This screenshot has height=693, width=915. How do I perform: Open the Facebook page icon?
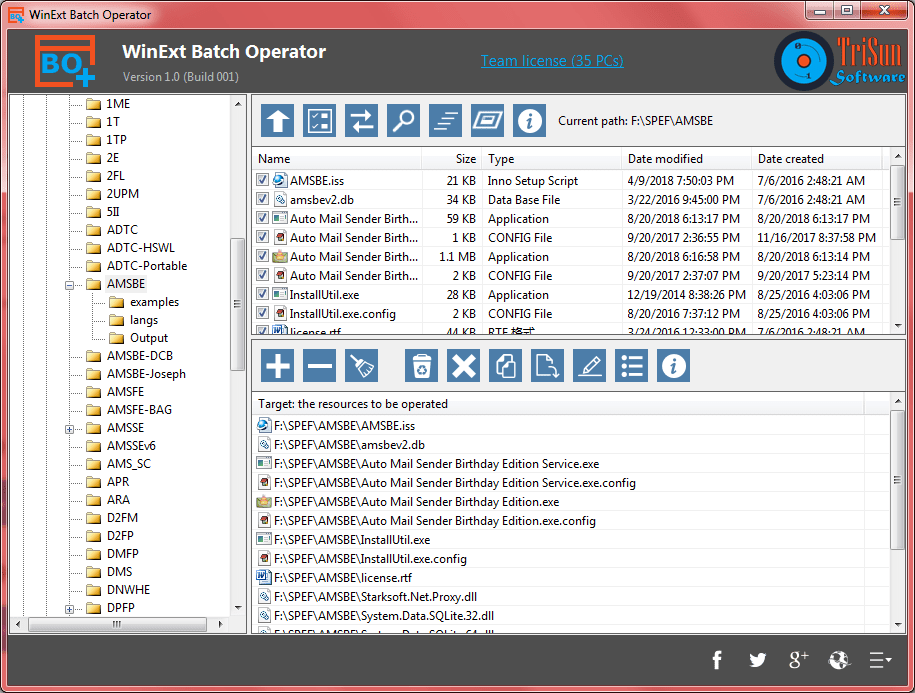pyautogui.click(x=717, y=659)
